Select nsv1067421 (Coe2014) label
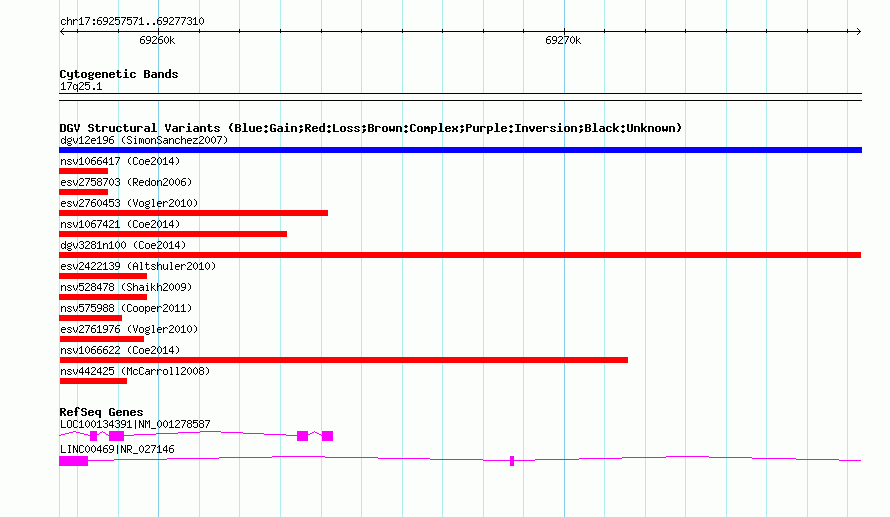The width and height of the screenshot is (890, 517). [120, 224]
